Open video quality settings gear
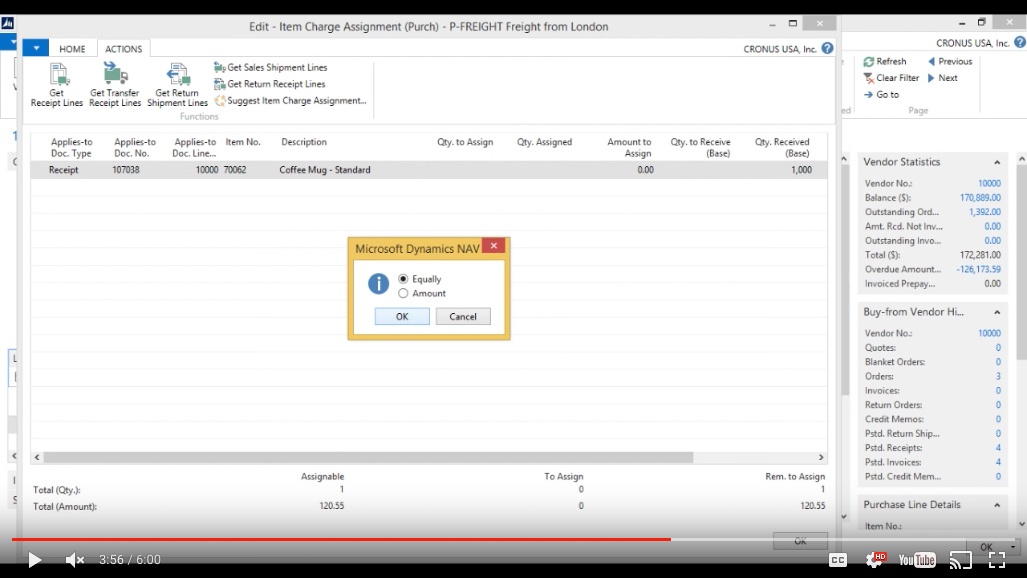The width and height of the screenshot is (1027, 578). pos(874,560)
